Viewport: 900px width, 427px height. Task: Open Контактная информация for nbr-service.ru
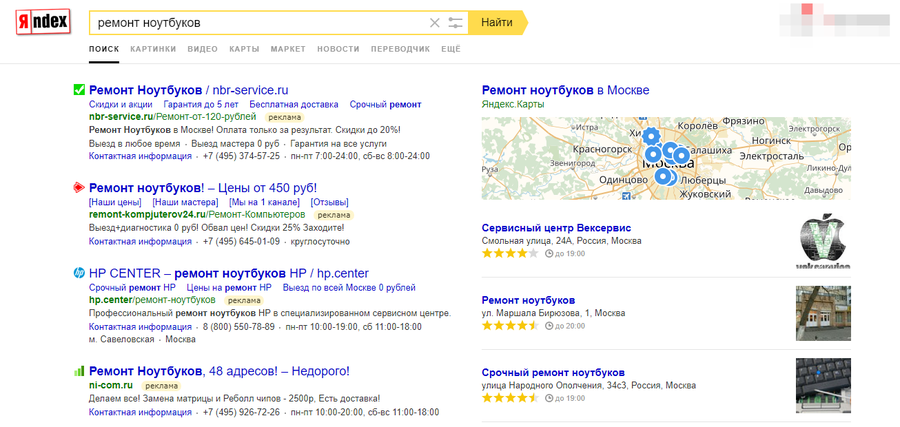pos(140,156)
